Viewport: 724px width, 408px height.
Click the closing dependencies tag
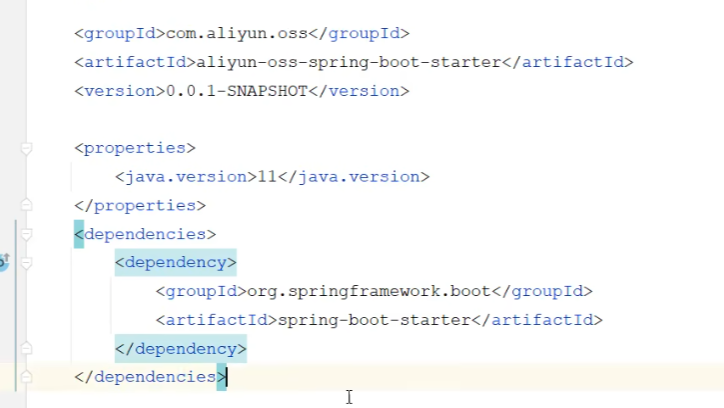(x=150, y=377)
